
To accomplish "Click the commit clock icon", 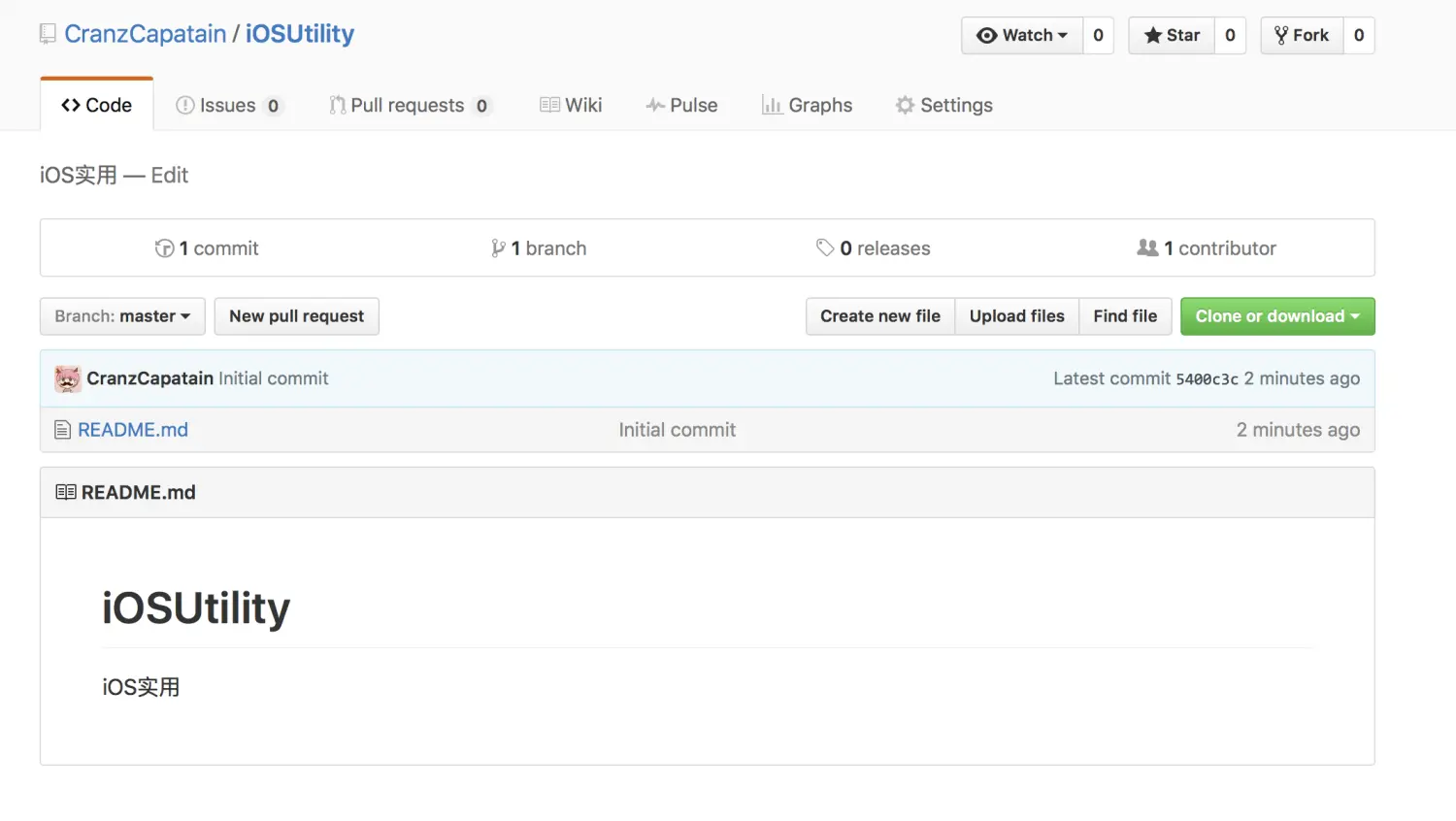I will tap(164, 248).
